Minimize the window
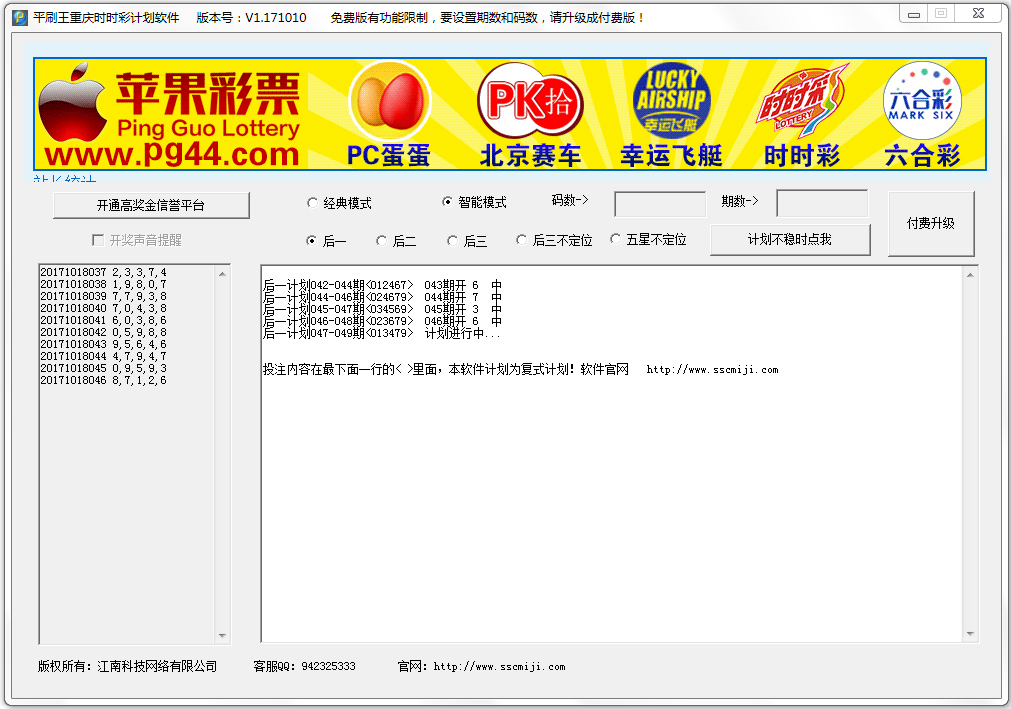Image resolution: width=1011 pixels, height=709 pixels. 914,14
